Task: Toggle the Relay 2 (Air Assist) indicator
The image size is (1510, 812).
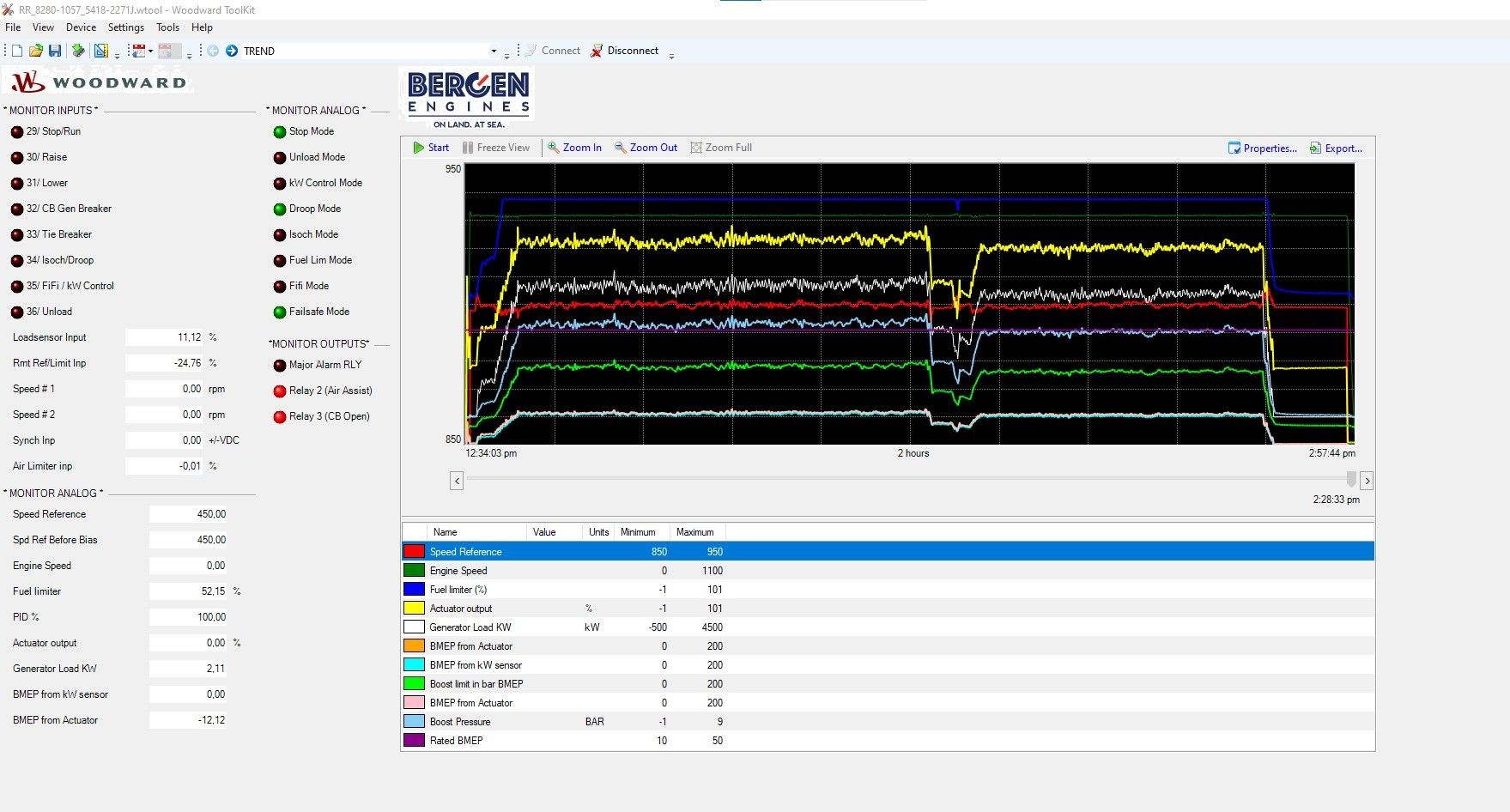Action: click(280, 391)
